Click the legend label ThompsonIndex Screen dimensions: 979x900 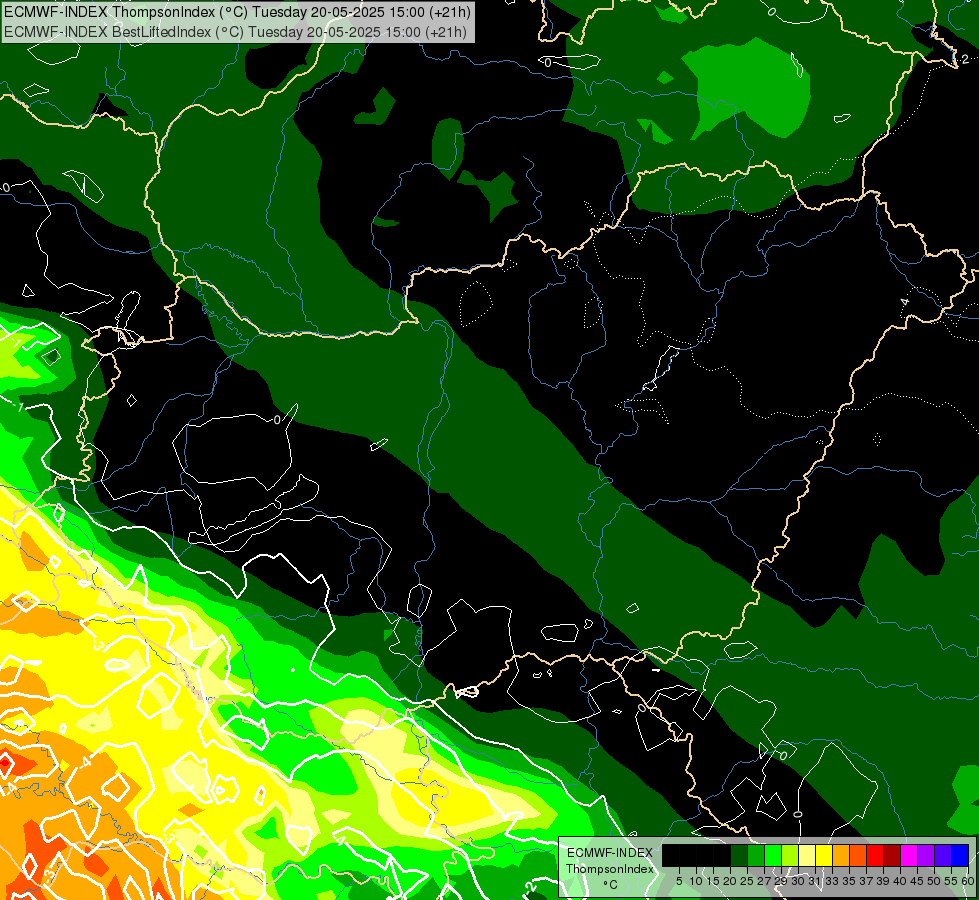point(610,869)
